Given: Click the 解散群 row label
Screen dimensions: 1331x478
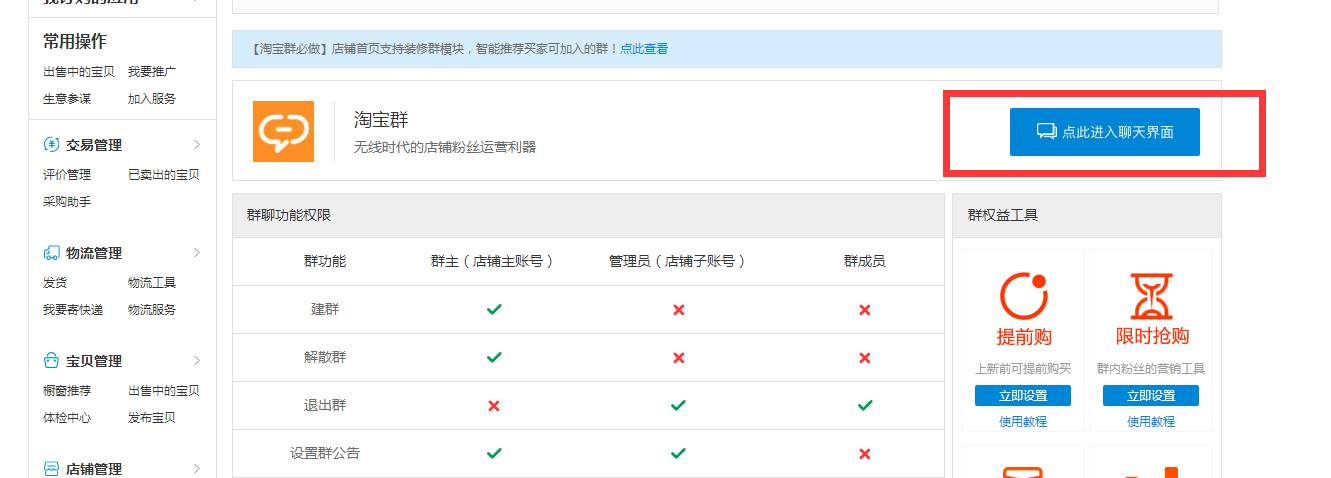Looking at the screenshot, I should pos(325,357).
